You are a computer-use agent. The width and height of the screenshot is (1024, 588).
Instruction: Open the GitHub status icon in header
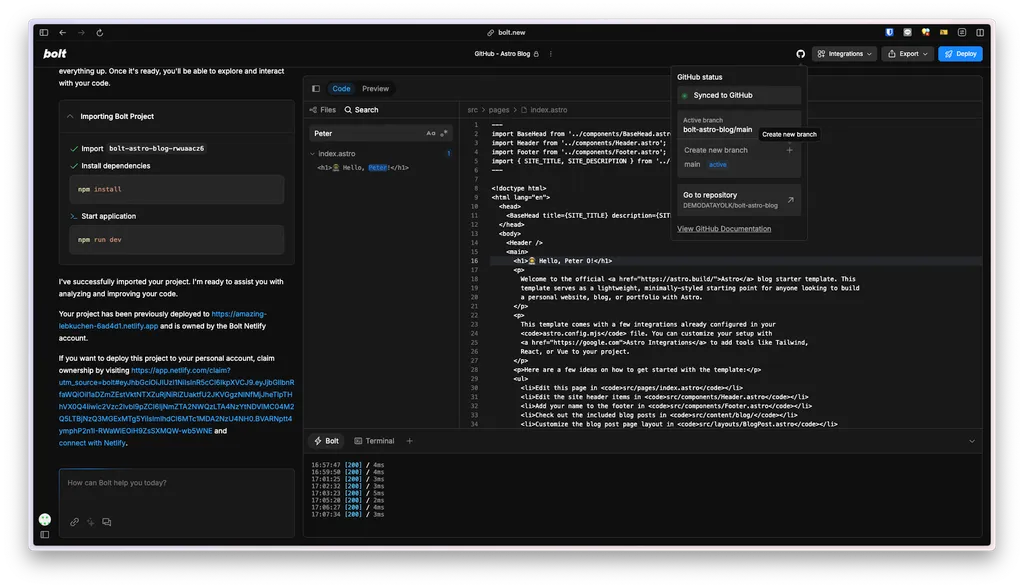click(800, 54)
